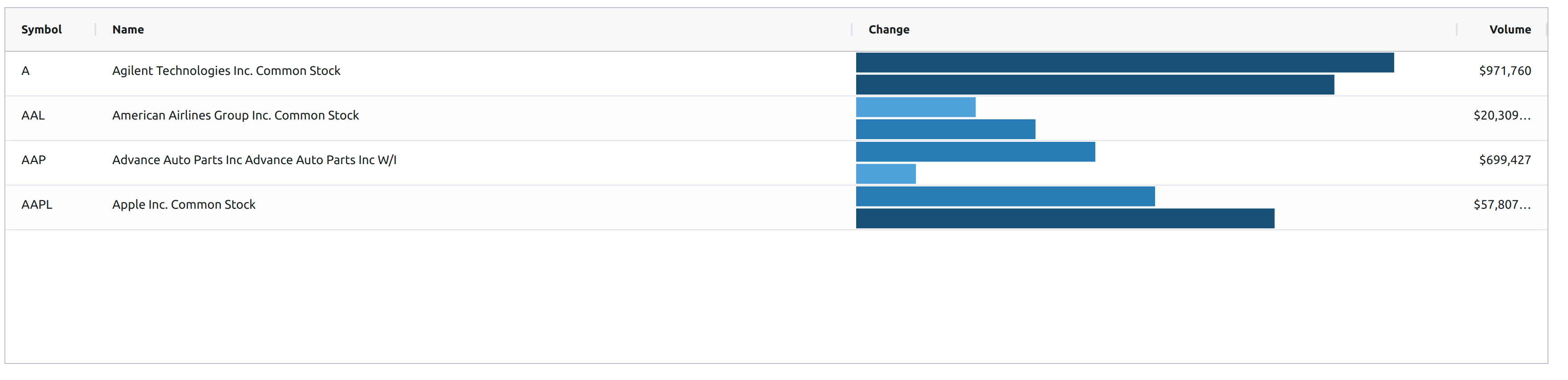Click the truncated $20,309 volume cell

pyautogui.click(x=1502, y=115)
